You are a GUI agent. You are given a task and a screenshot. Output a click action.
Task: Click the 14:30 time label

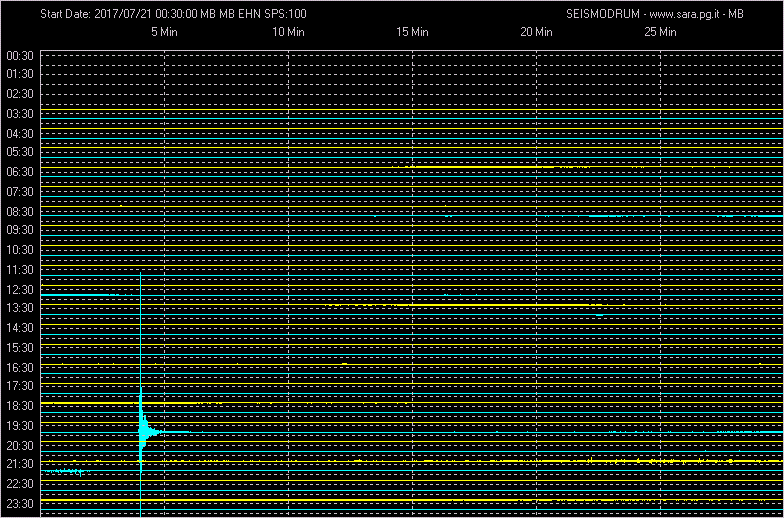pyautogui.click(x=20, y=328)
